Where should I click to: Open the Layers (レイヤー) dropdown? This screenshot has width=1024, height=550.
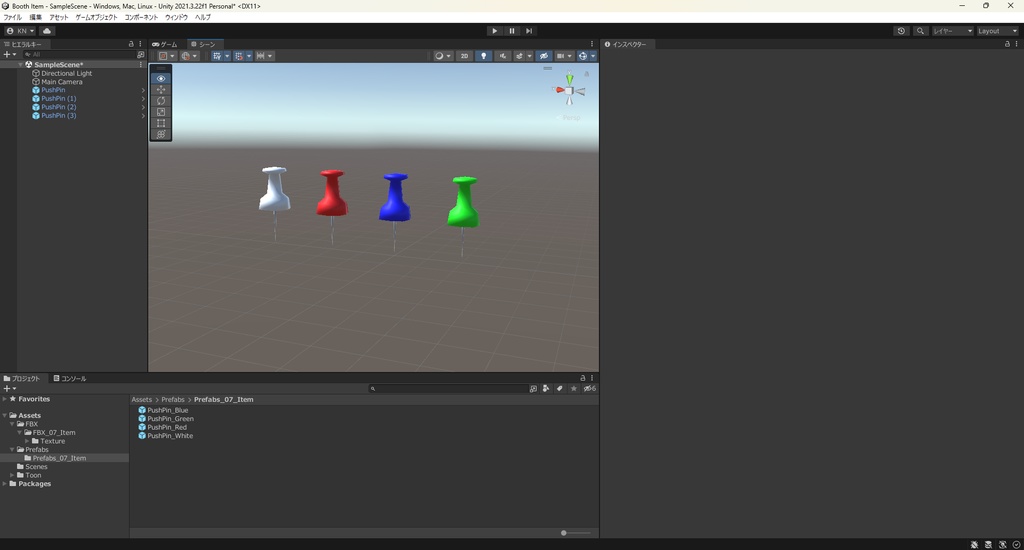pyautogui.click(x=952, y=31)
